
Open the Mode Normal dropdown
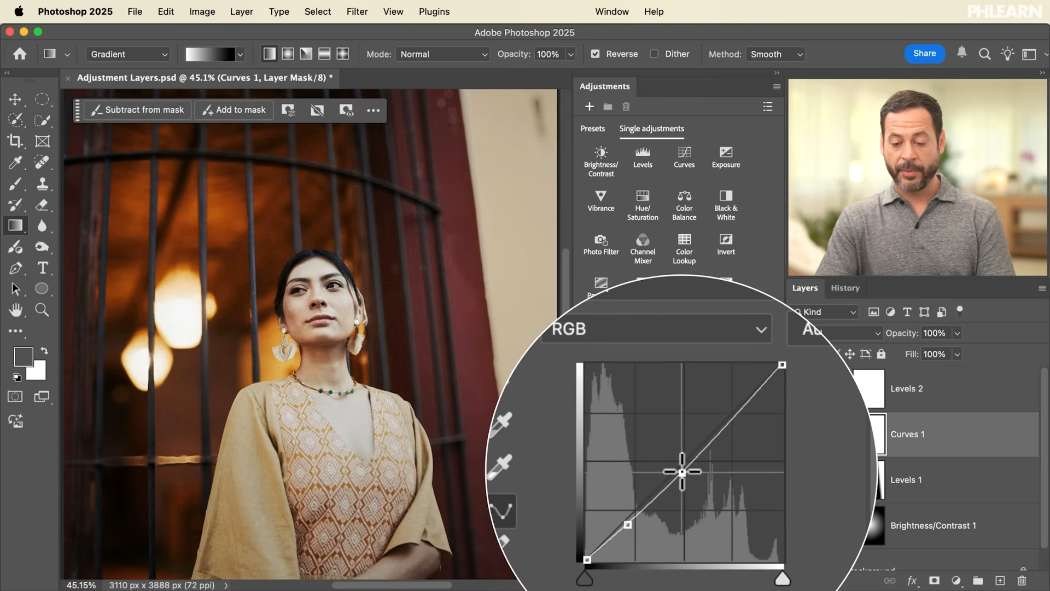443,54
